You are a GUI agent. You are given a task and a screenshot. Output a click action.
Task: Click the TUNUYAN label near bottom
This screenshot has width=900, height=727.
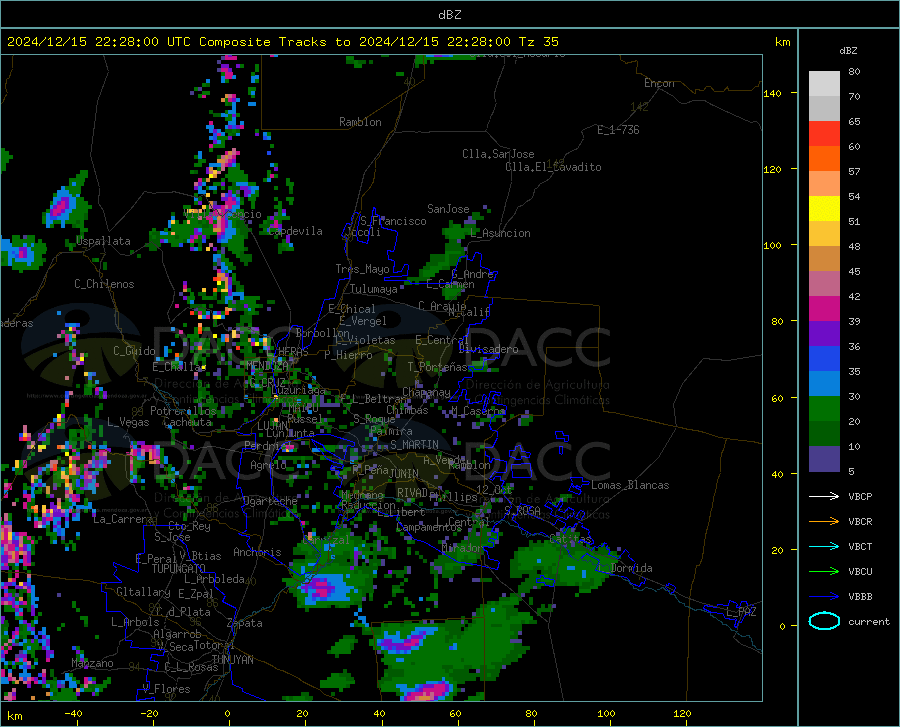232,659
